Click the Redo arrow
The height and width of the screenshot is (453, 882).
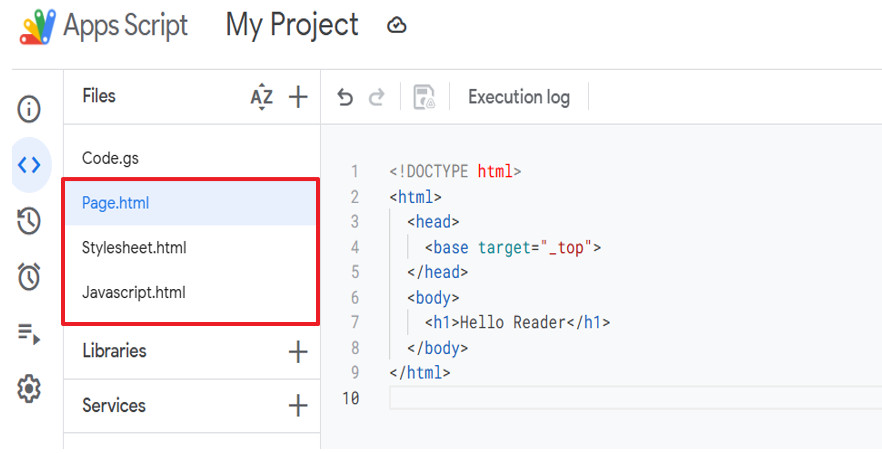click(x=377, y=97)
